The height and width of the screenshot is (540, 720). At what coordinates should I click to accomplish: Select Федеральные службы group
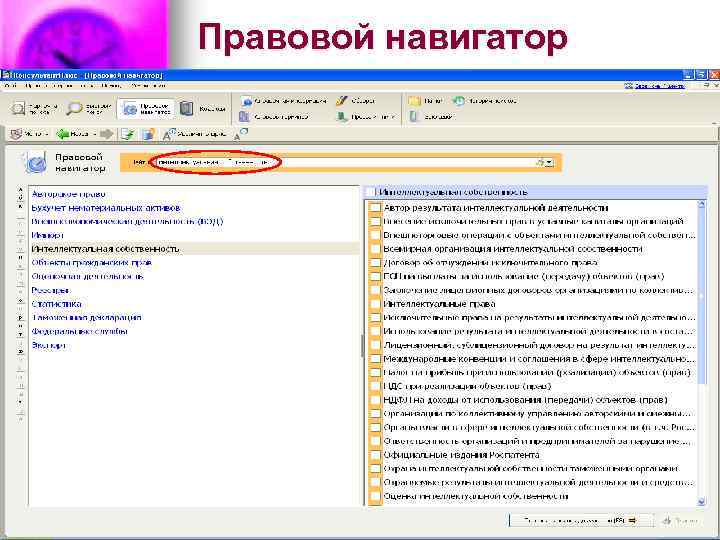tap(79, 331)
